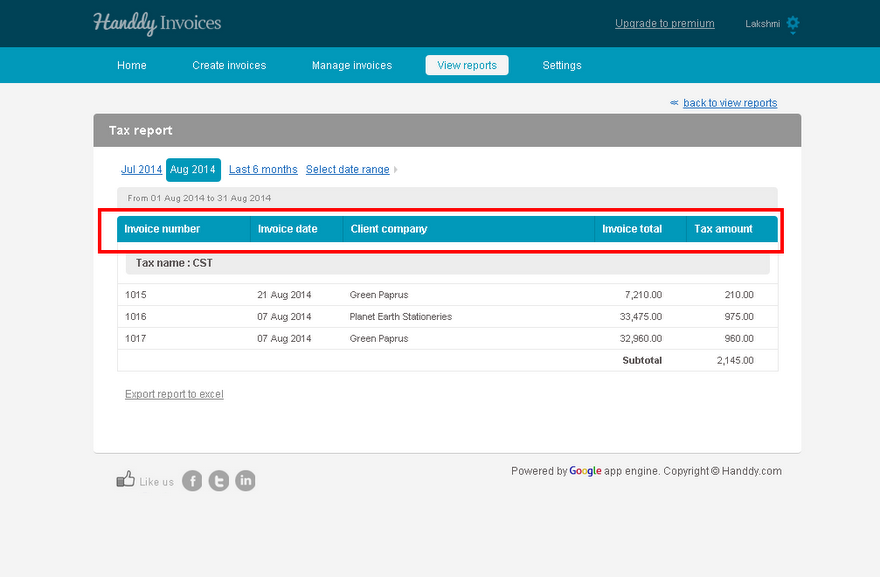Click Green Paprus in the 1015 row
The image size is (880, 577).
point(379,295)
